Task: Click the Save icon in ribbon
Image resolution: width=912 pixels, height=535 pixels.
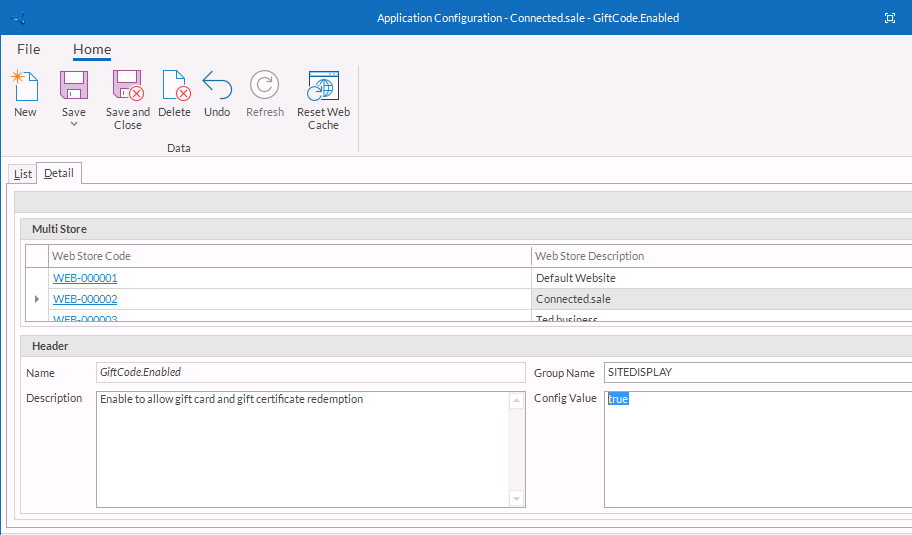Action: pos(74,85)
